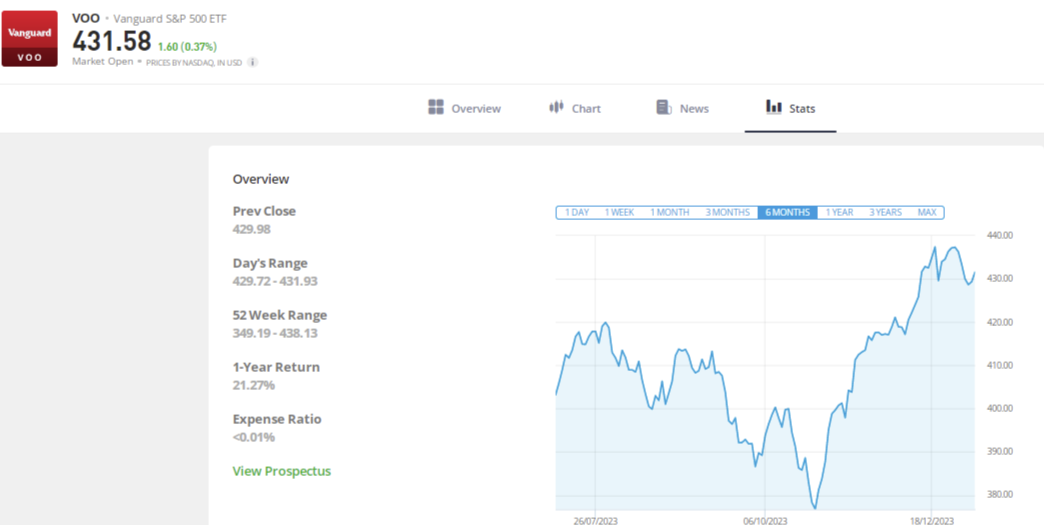Open the View Prospectus link
The width and height of the screenshot is (1044, 525).
pyautogui.click(x=282, y=471)
